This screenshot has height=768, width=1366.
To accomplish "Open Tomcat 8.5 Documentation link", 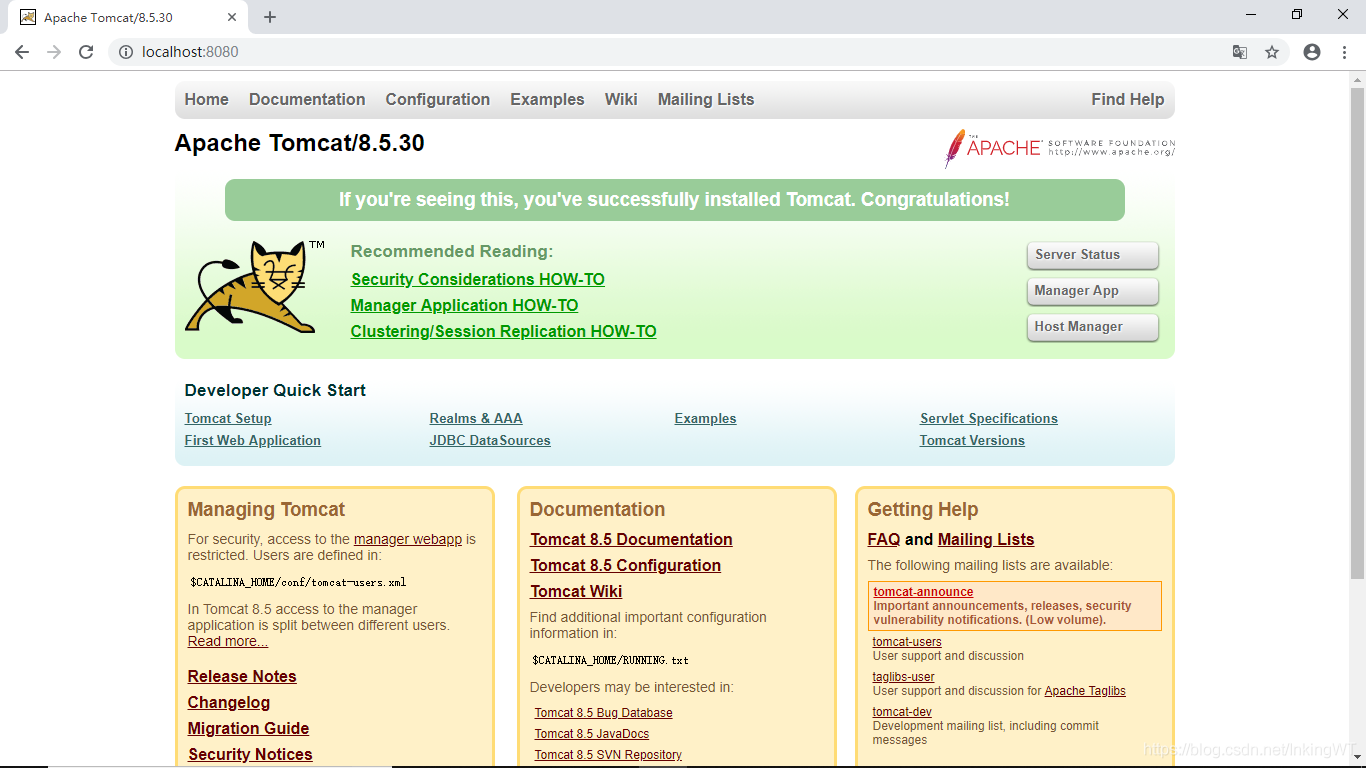I will pos(631,540).
